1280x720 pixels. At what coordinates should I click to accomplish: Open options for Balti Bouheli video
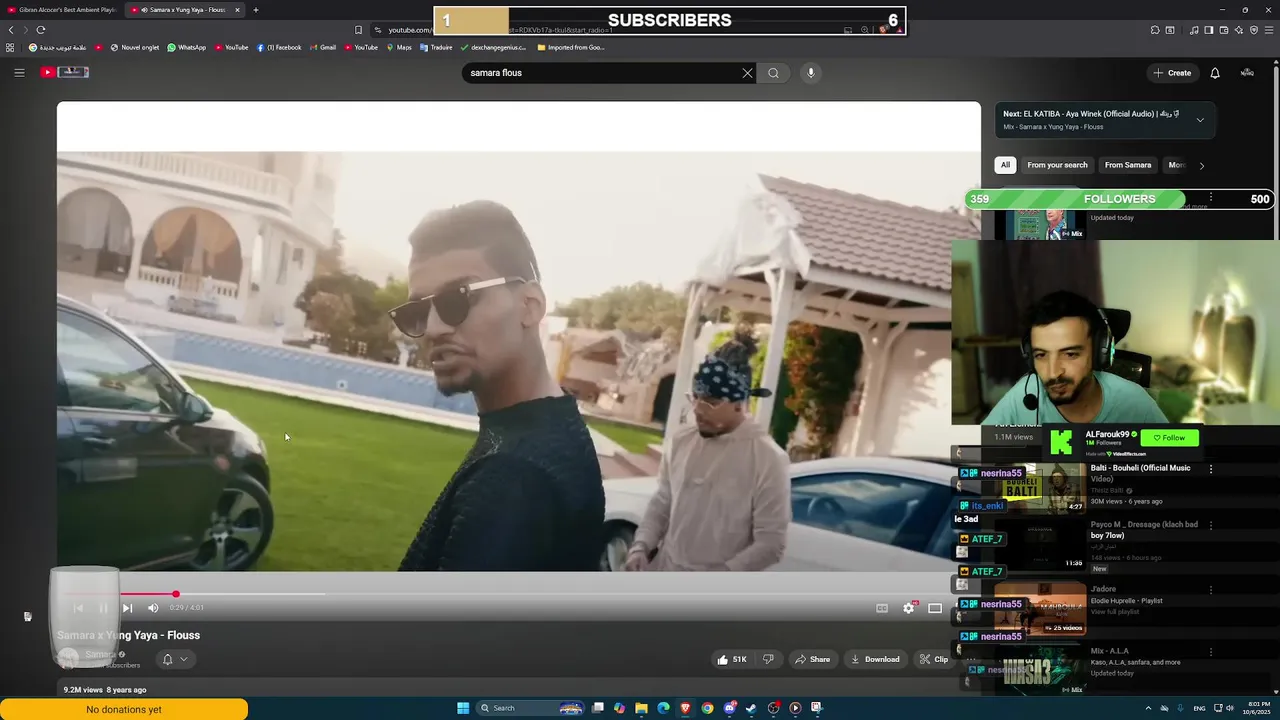[x=1211, y=469]
